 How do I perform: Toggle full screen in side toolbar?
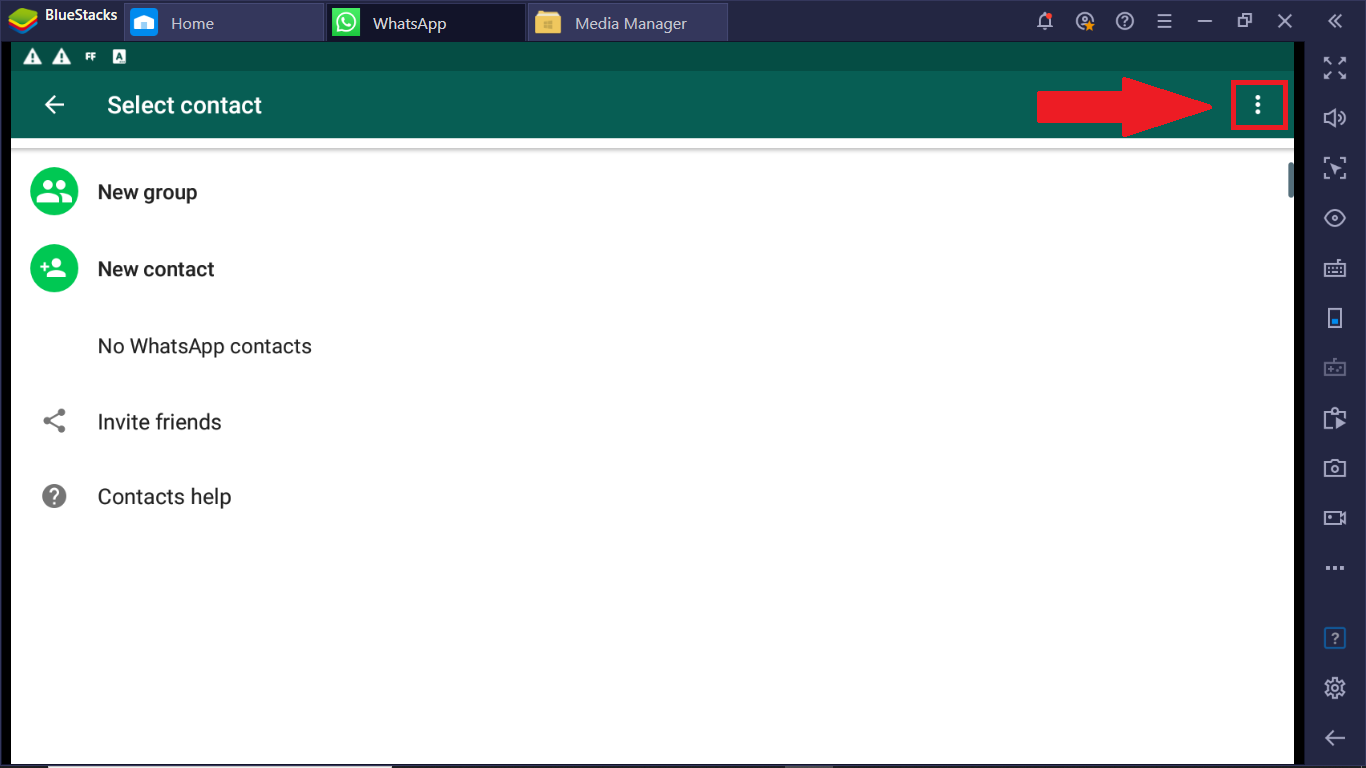(1335, 68)
